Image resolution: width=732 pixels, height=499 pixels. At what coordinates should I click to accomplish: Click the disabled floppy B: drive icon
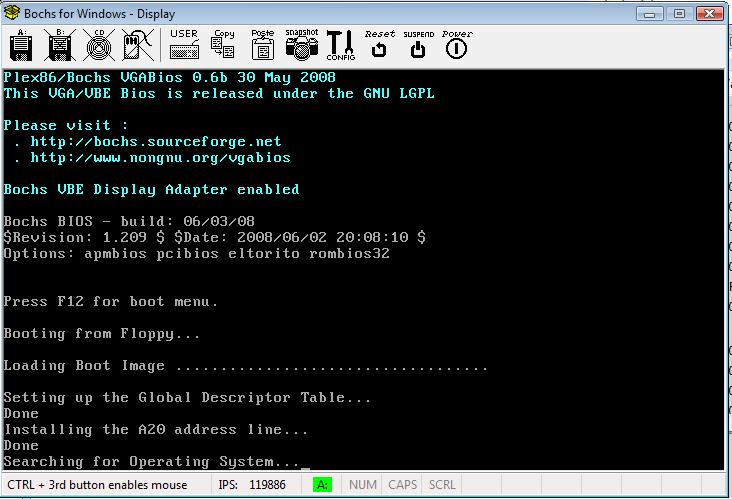pos(60,45)
